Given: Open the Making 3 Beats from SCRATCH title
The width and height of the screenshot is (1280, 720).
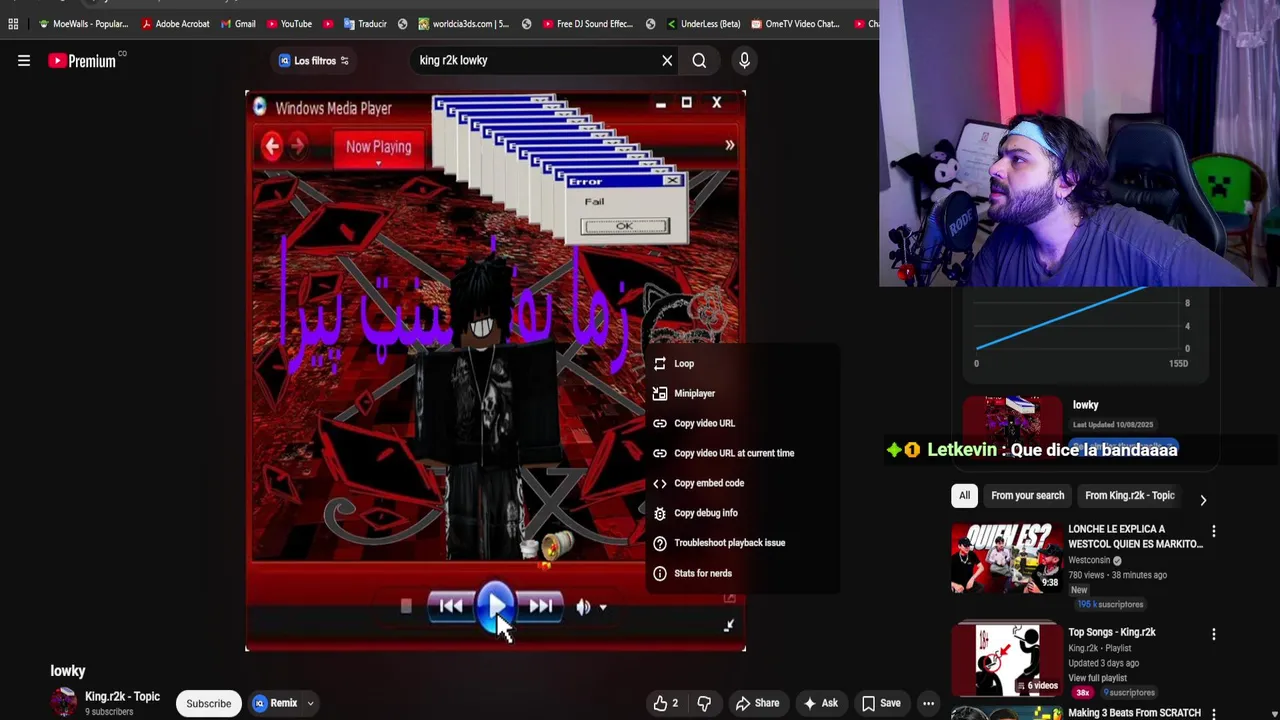Looking at the screenshot, I should pos(1134,713).
